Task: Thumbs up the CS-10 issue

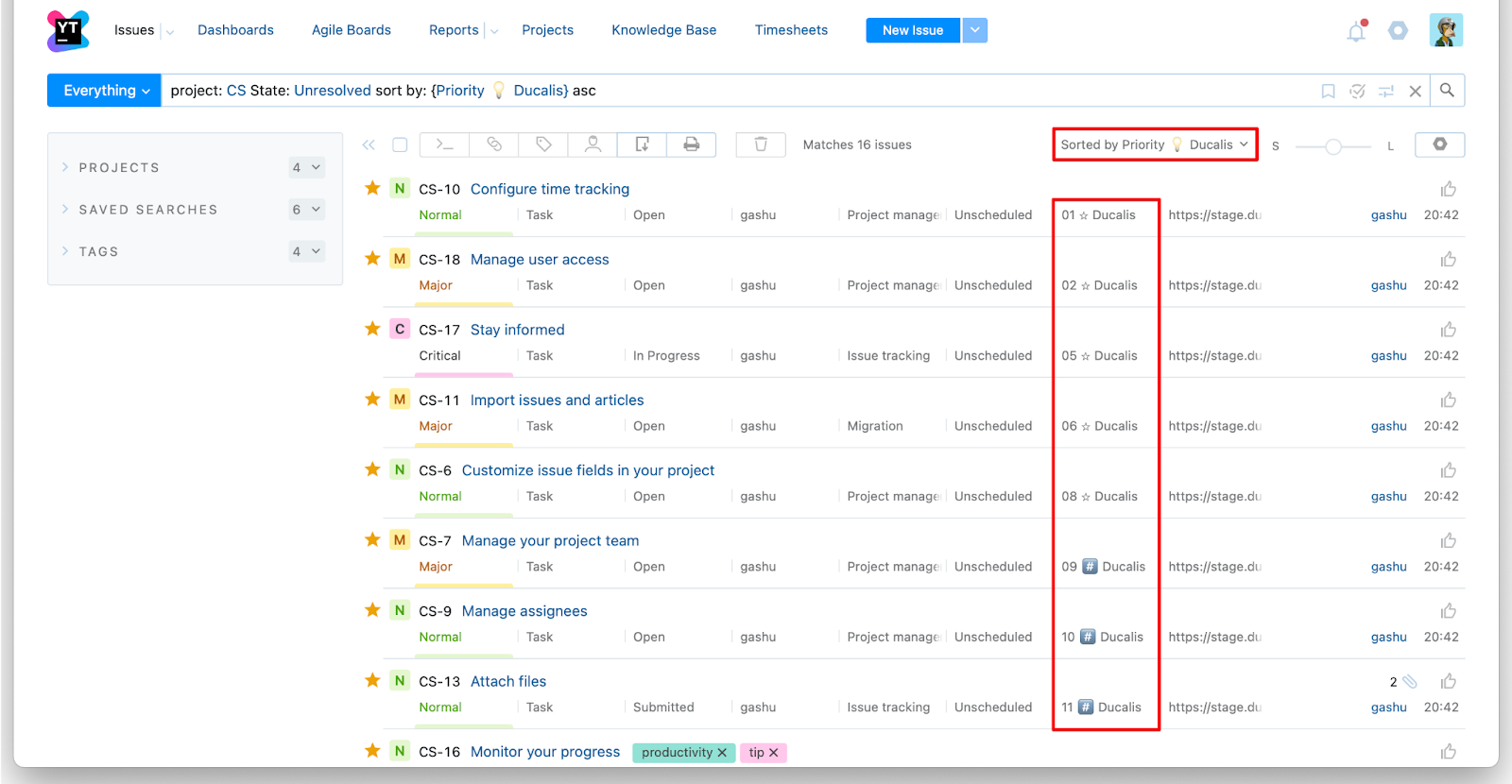Action: tap(1448, 189)
